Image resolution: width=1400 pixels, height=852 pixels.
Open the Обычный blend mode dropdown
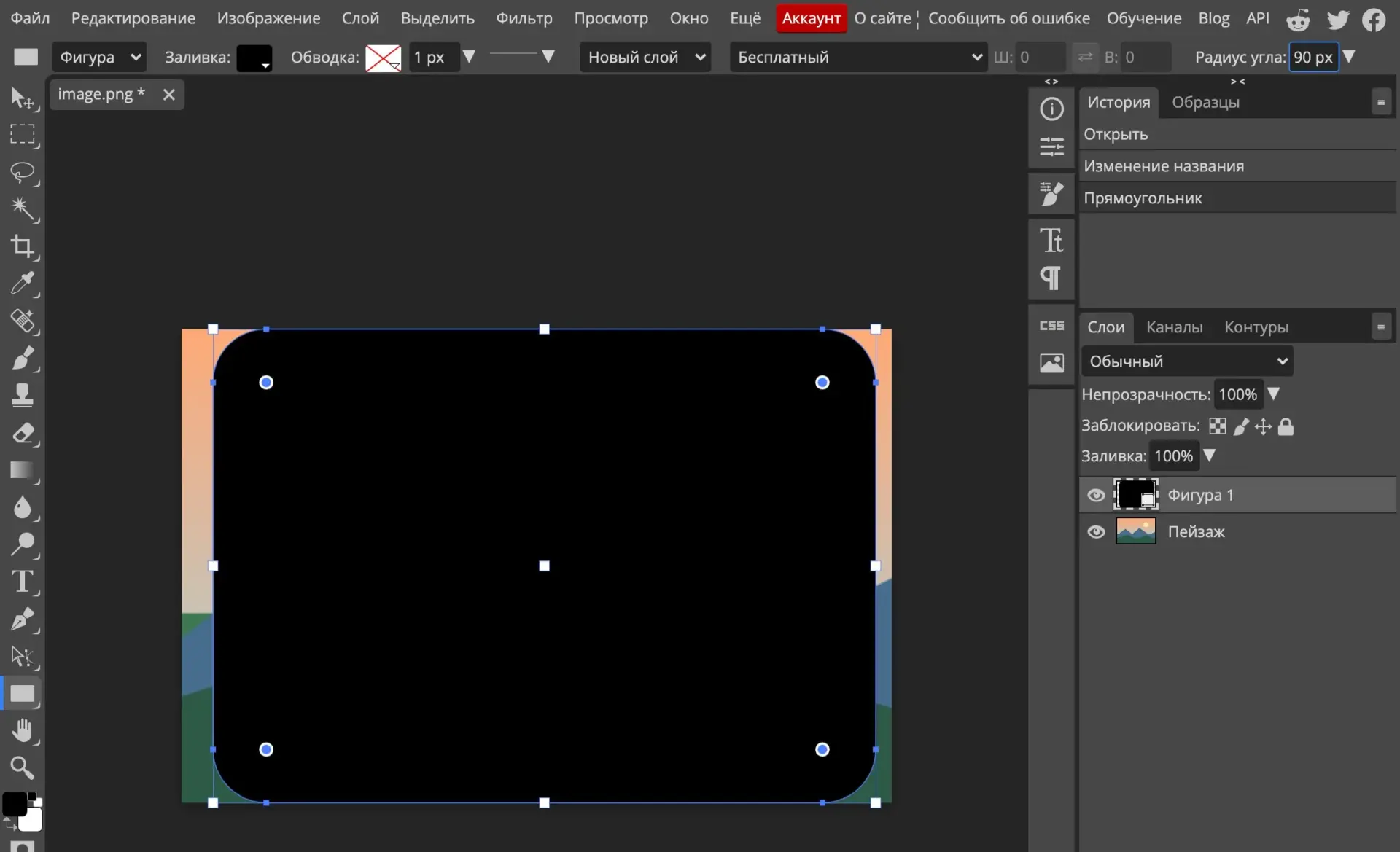click(1187, 361)
